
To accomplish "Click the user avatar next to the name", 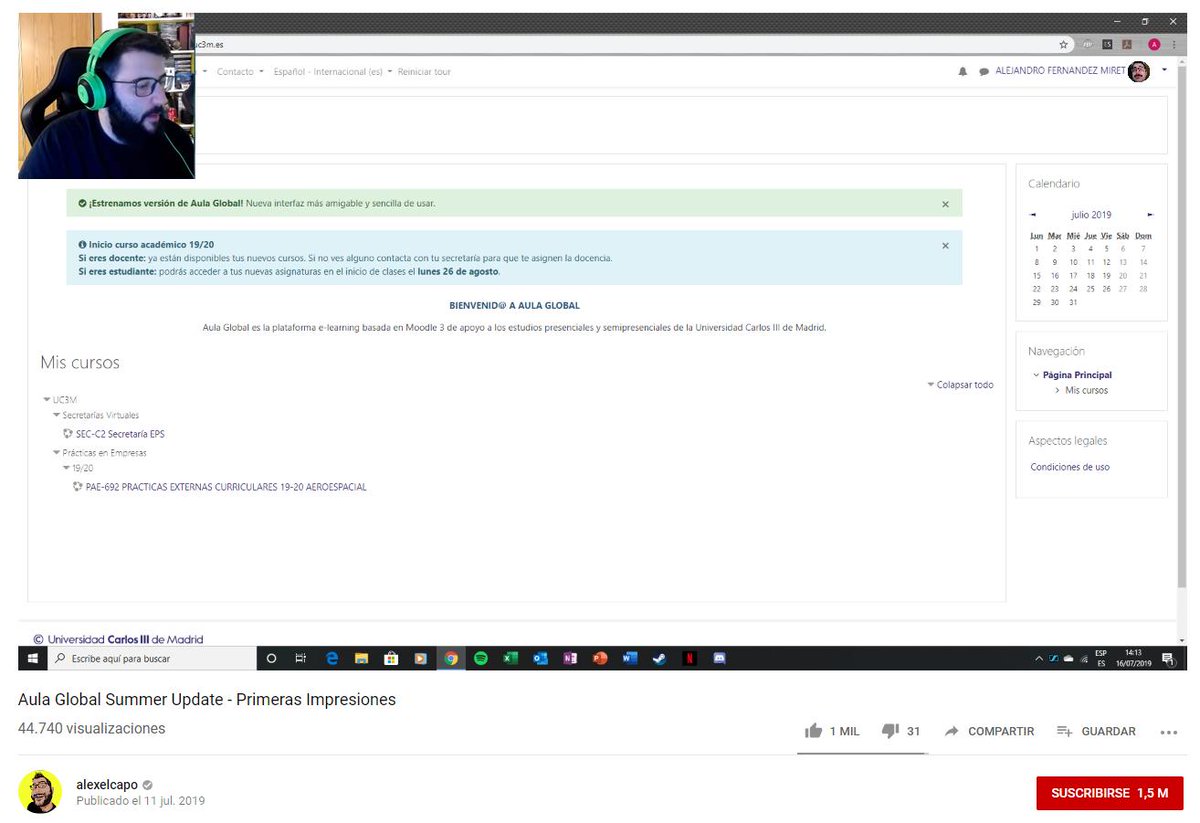I will pos(1139,71).
